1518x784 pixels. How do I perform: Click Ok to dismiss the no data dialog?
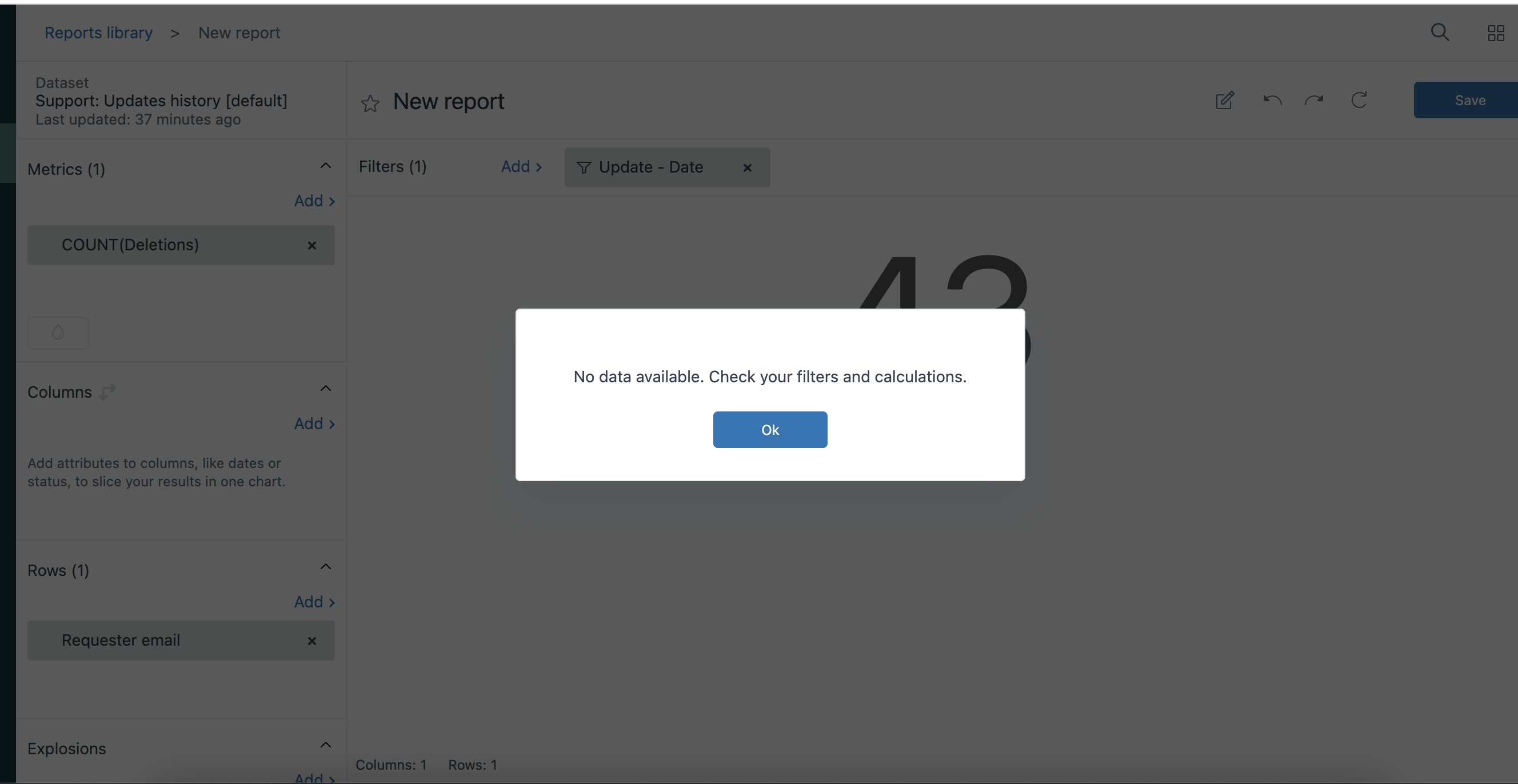770,429
